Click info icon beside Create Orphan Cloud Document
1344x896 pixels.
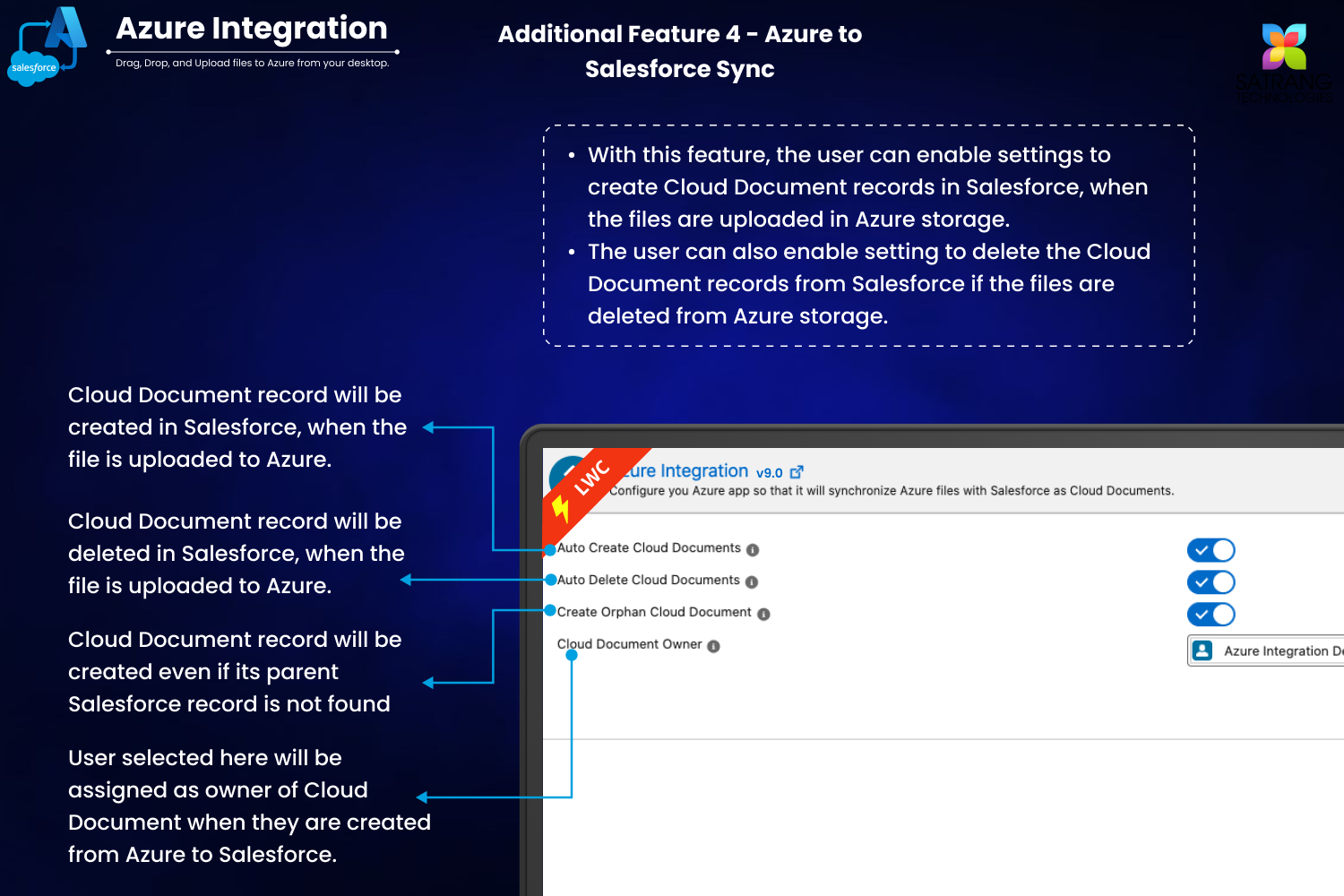click(763, 614)
